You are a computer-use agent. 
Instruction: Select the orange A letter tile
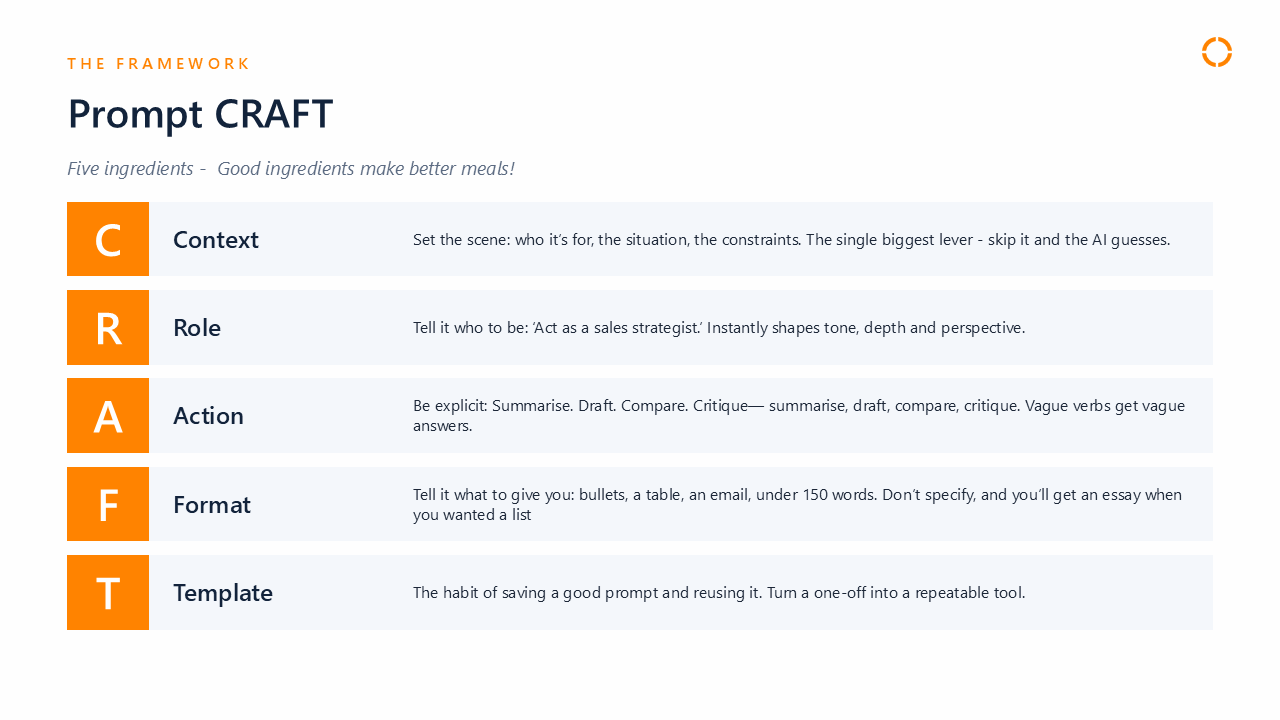[108, 415]
